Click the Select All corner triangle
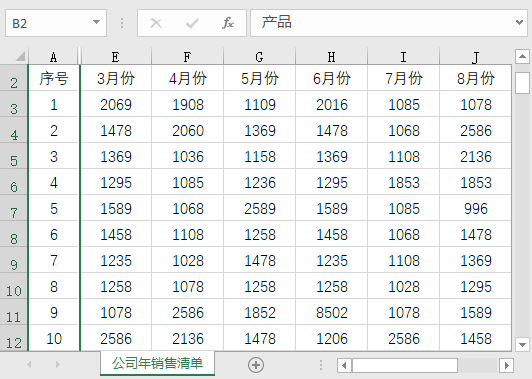This screenshot has width=532, height=379. (20, 56)
